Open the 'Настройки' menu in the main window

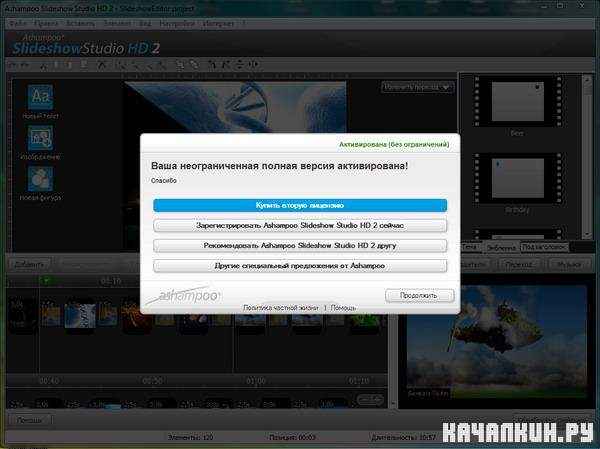point(177,24)
